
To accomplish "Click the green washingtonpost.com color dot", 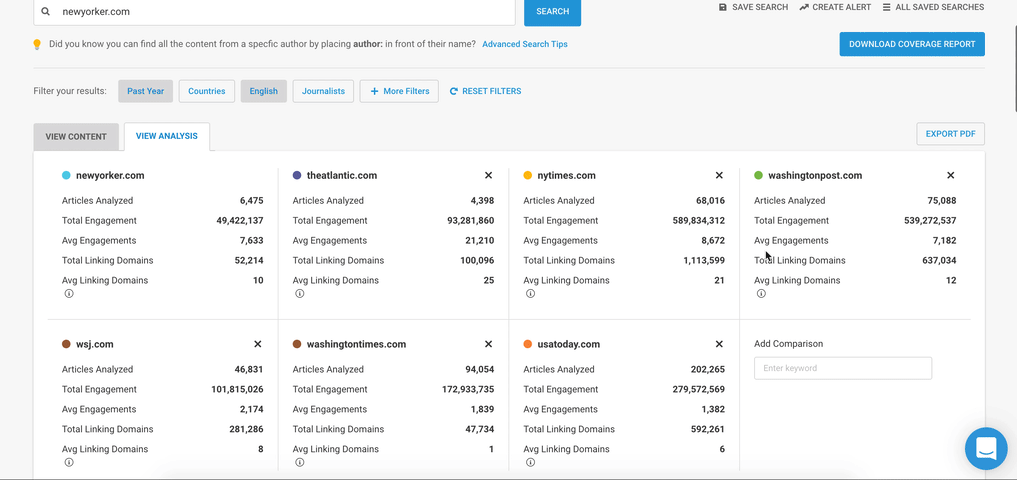I will pos(759,176).
